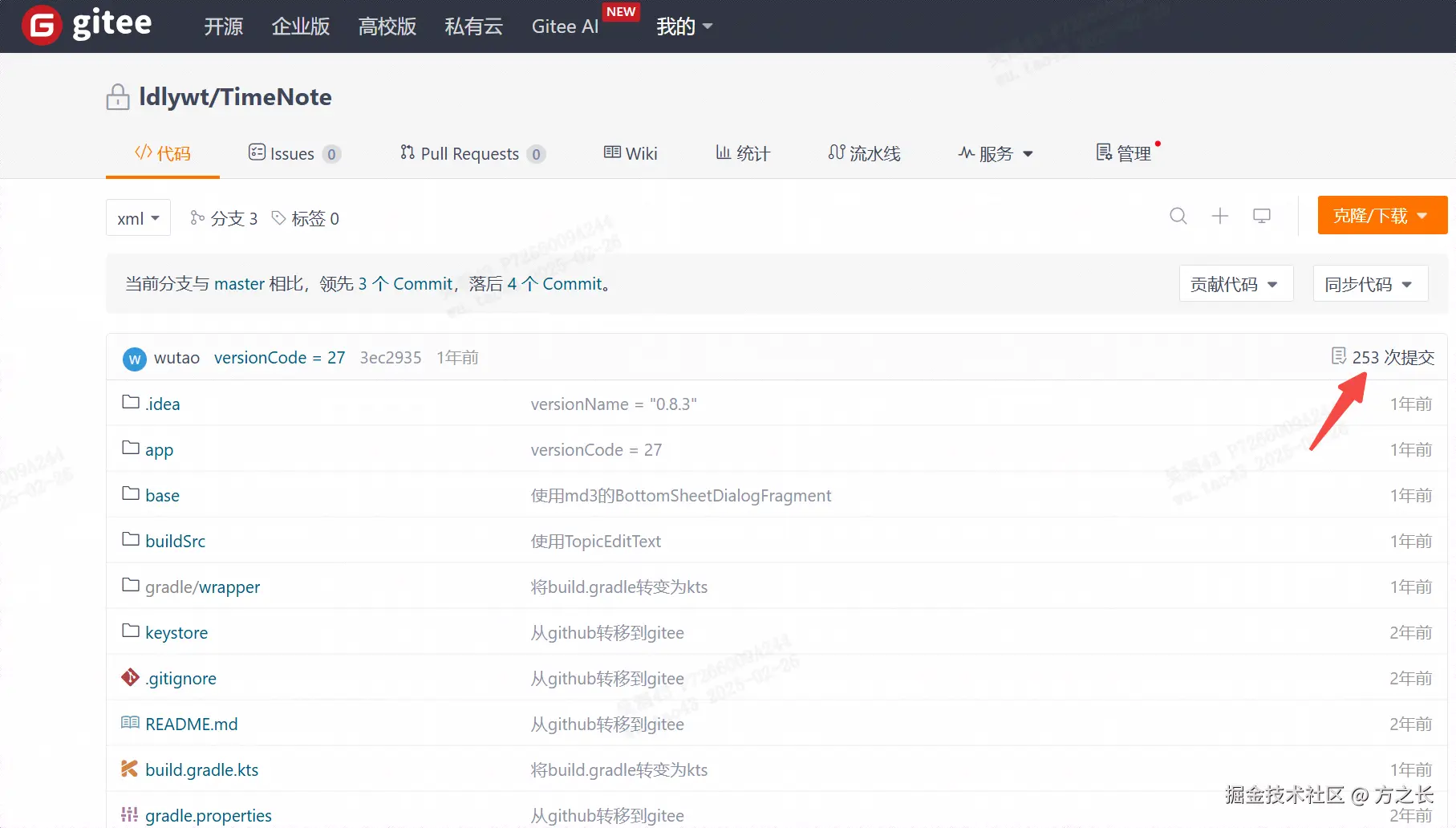
Task: Open the 管理 tab
Action: coord(1124,153)
